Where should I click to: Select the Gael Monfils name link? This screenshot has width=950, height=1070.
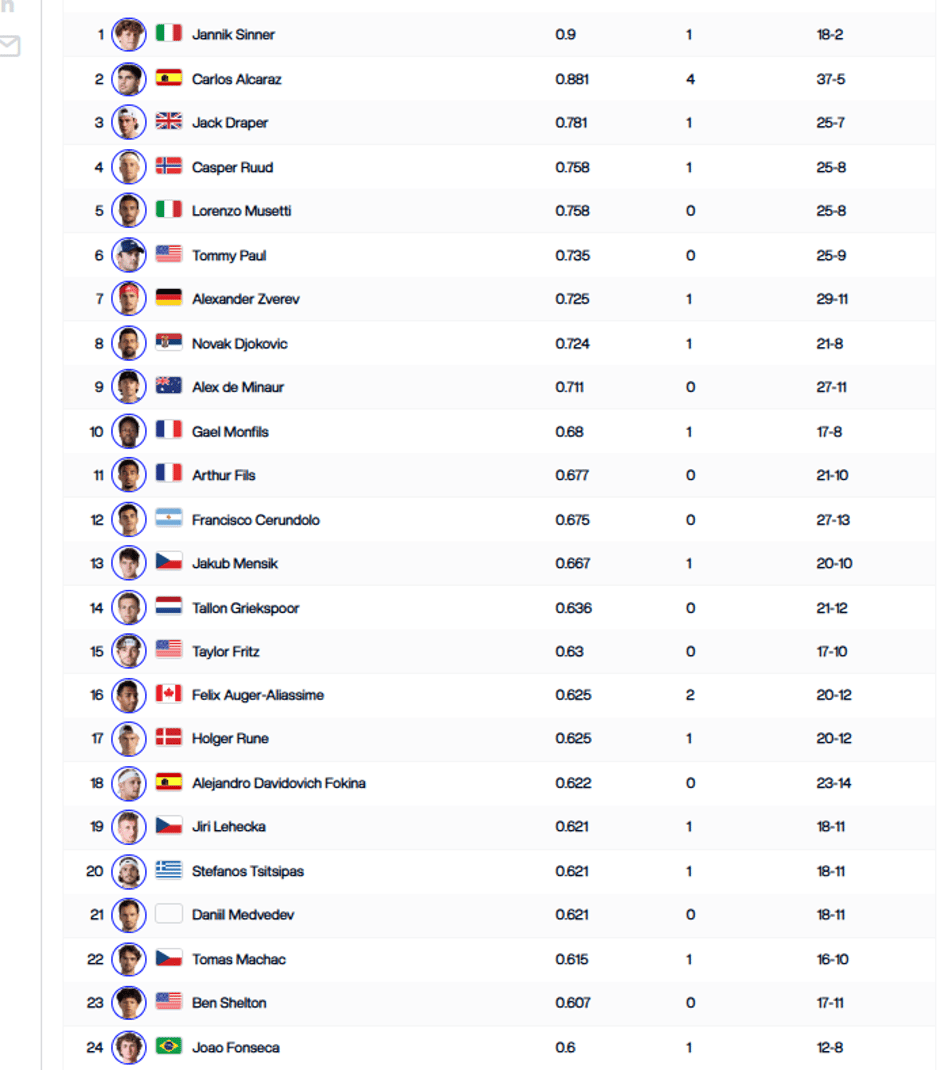coord(230,431)
